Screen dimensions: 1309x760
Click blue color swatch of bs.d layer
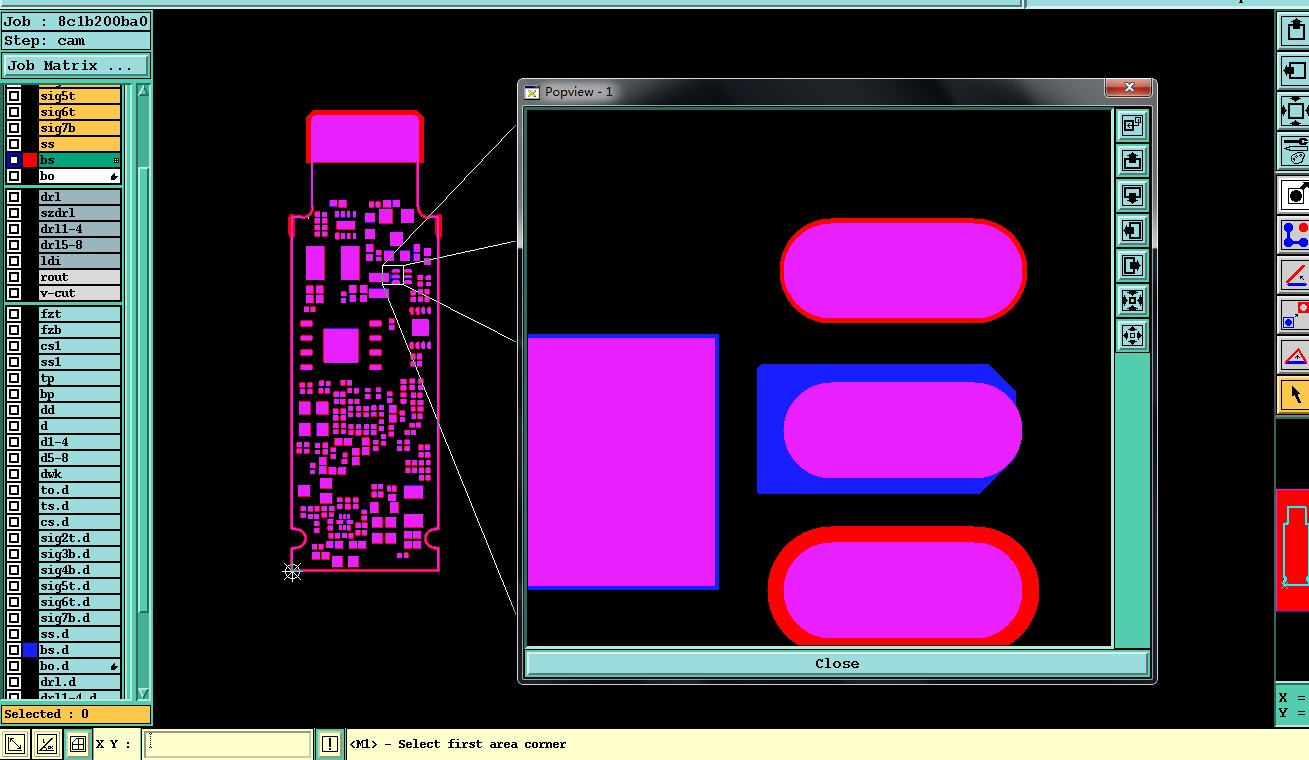click(x=30, y=650)
